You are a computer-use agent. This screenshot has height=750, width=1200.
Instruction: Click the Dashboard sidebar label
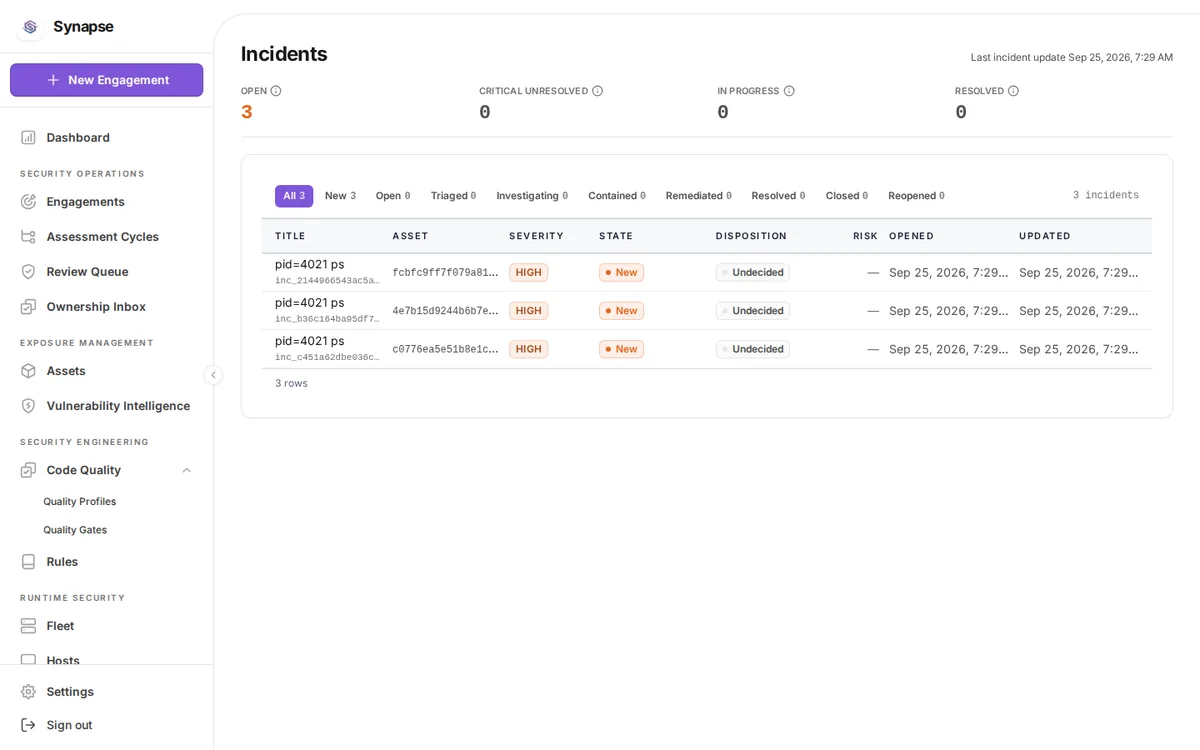[x=78, y=137]
